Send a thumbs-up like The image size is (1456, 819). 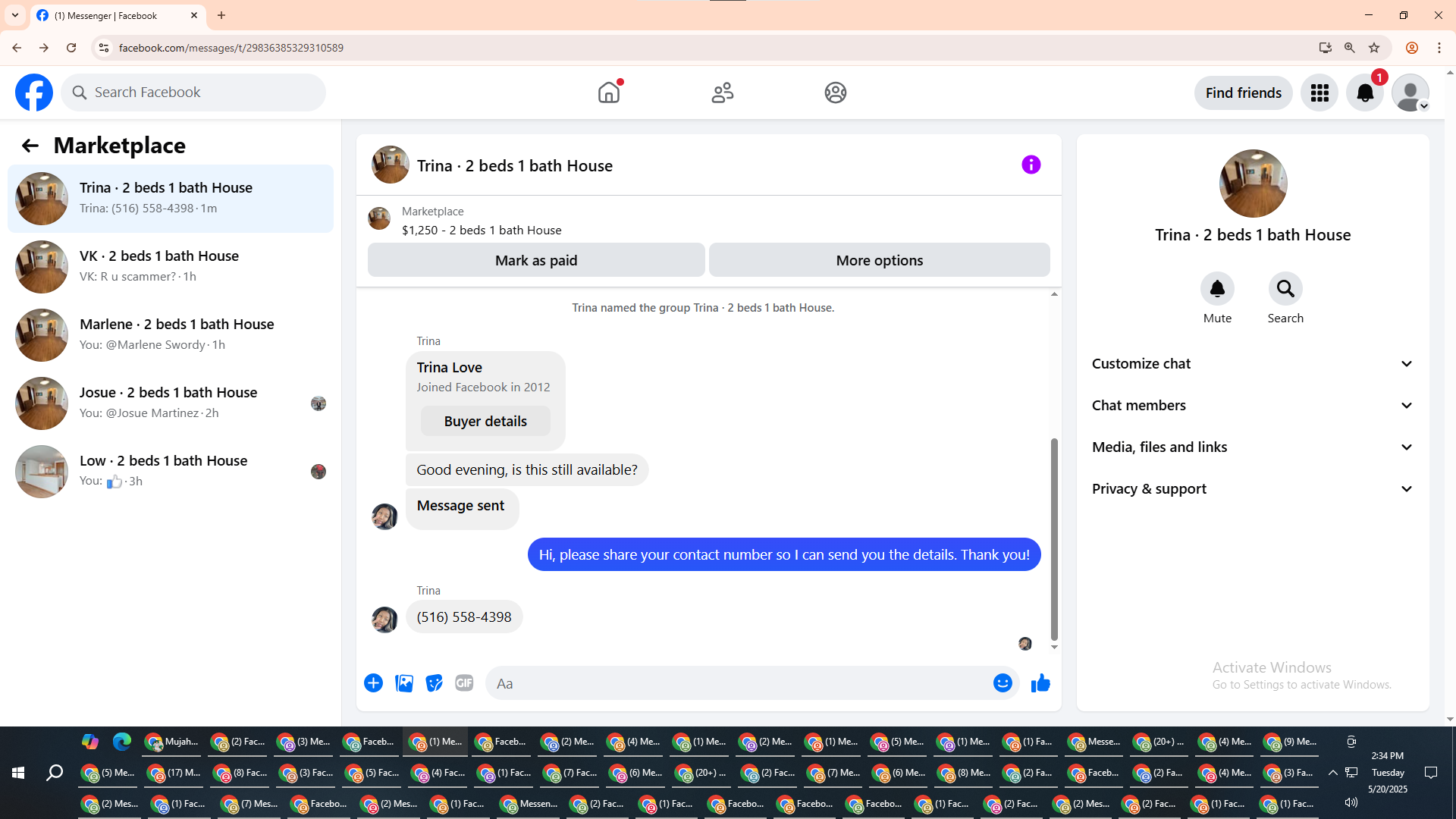pos(1040,683)
